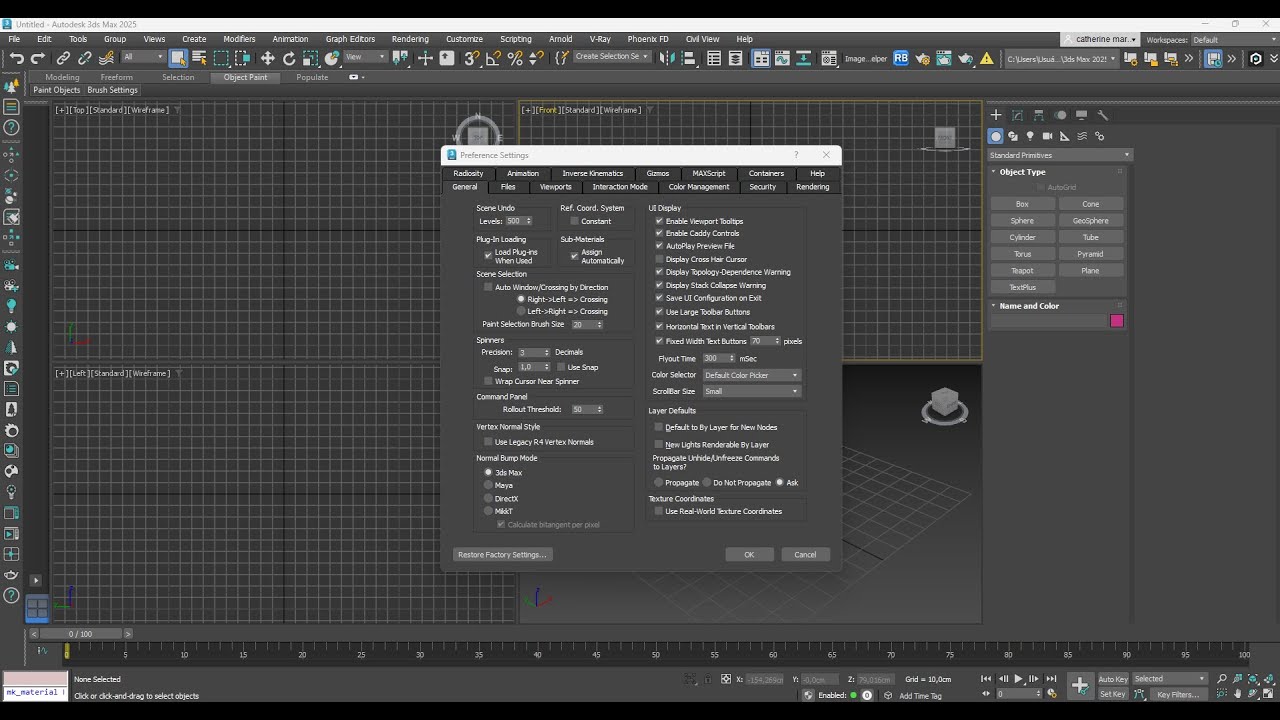The height and width of the screenshot is (720, 1280).
Task: Click the Key Mode toggle icon
Action: 986,693
